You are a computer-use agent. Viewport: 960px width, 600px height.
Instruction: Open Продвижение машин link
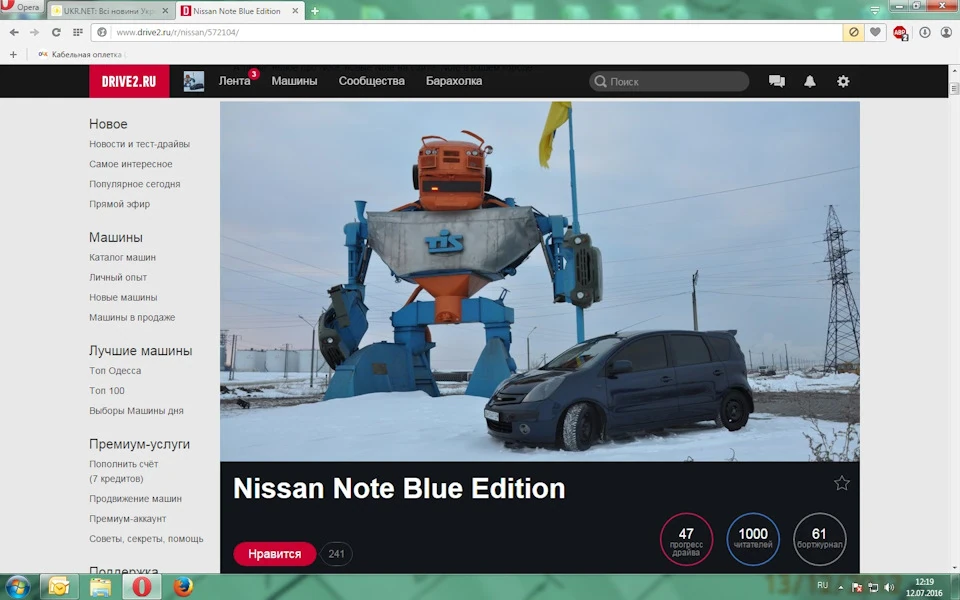point(135,498)
